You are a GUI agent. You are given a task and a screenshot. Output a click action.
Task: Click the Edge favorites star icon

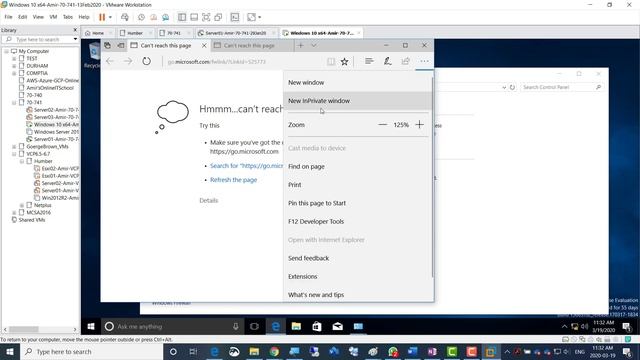click(344, 61)
